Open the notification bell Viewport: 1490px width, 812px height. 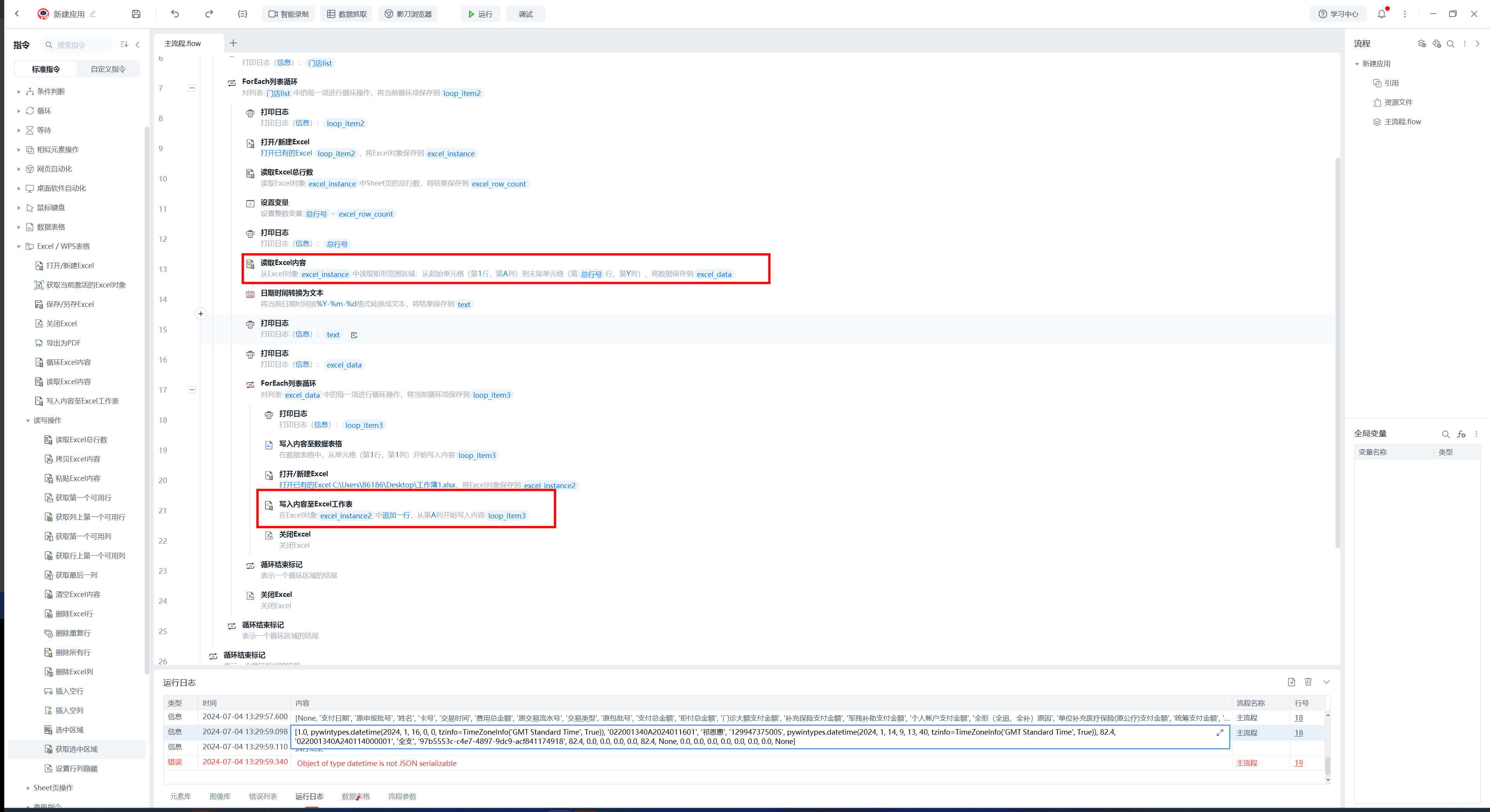(x=1381, y=14)
